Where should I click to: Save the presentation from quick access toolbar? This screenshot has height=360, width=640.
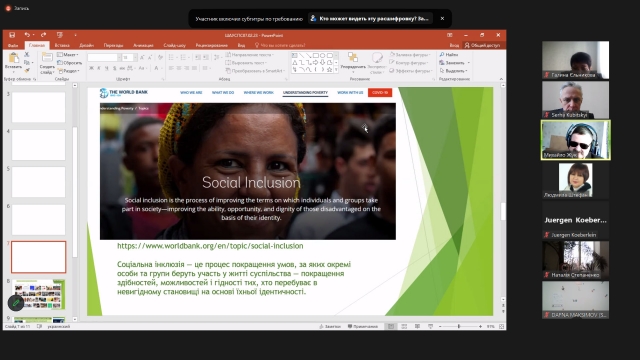click(x=12, y=35)
